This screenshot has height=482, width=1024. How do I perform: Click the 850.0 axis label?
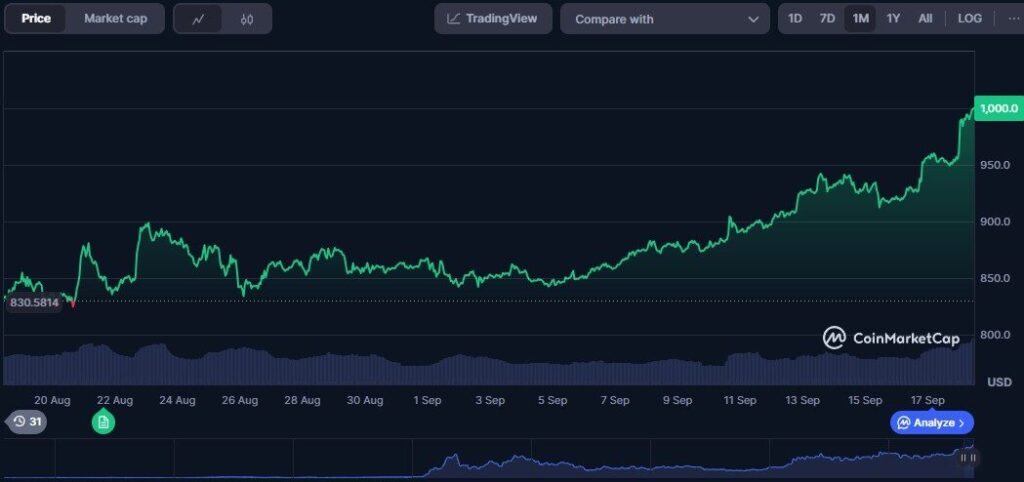[x=995, y=279]
